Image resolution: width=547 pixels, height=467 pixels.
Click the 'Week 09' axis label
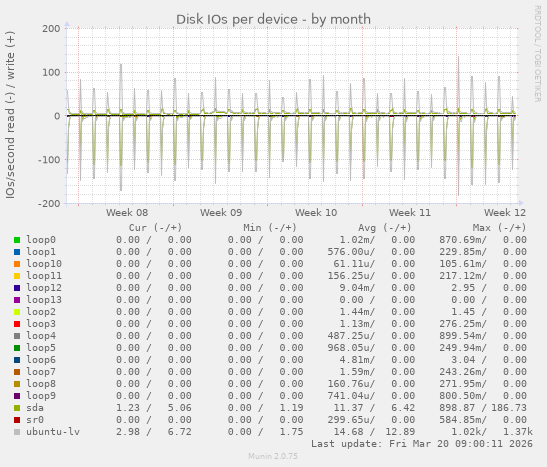pyautogui.click(x=221, y=213)
